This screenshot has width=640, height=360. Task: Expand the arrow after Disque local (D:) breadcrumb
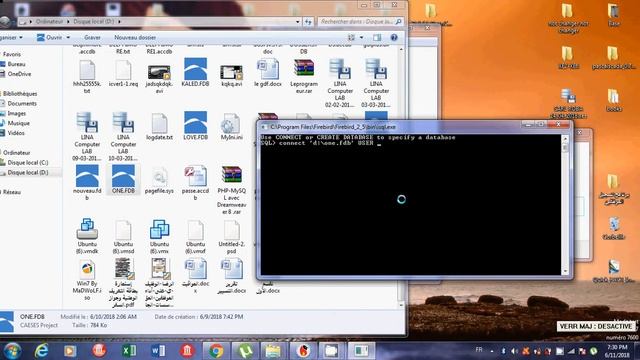(x=119, y=22)
